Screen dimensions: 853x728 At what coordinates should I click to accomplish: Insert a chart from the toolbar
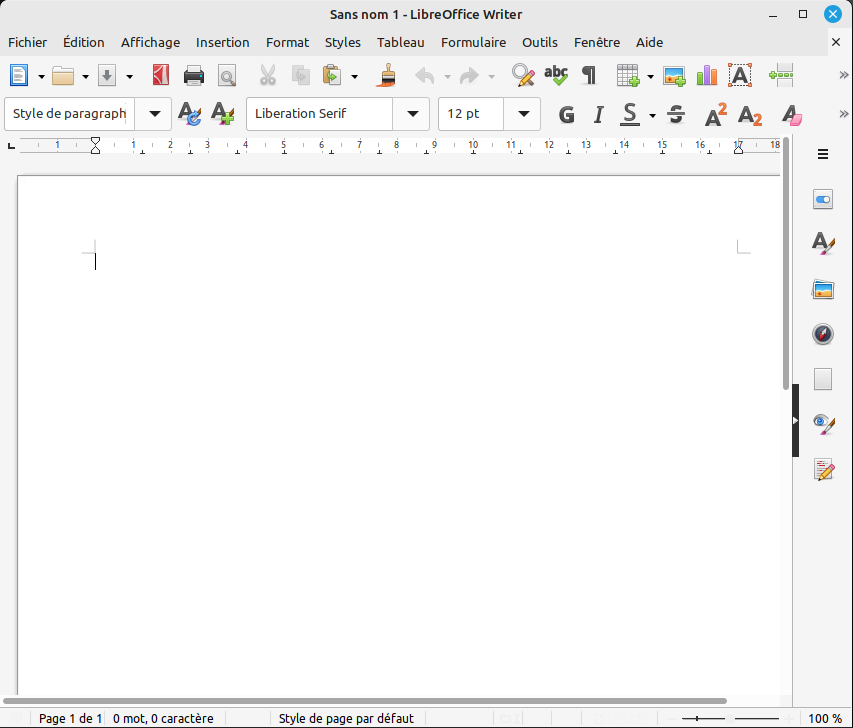point(707,75)
